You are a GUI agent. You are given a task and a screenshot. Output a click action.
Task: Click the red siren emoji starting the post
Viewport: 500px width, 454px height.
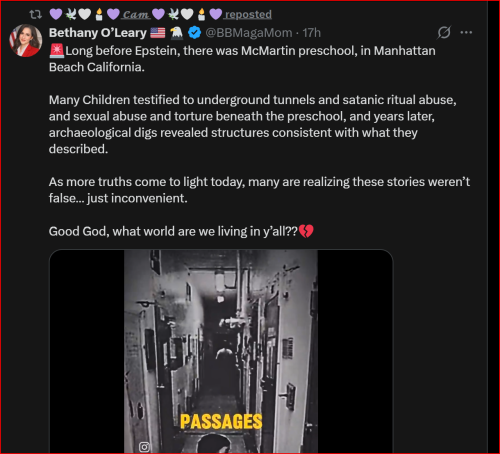[x=57, y=51]
